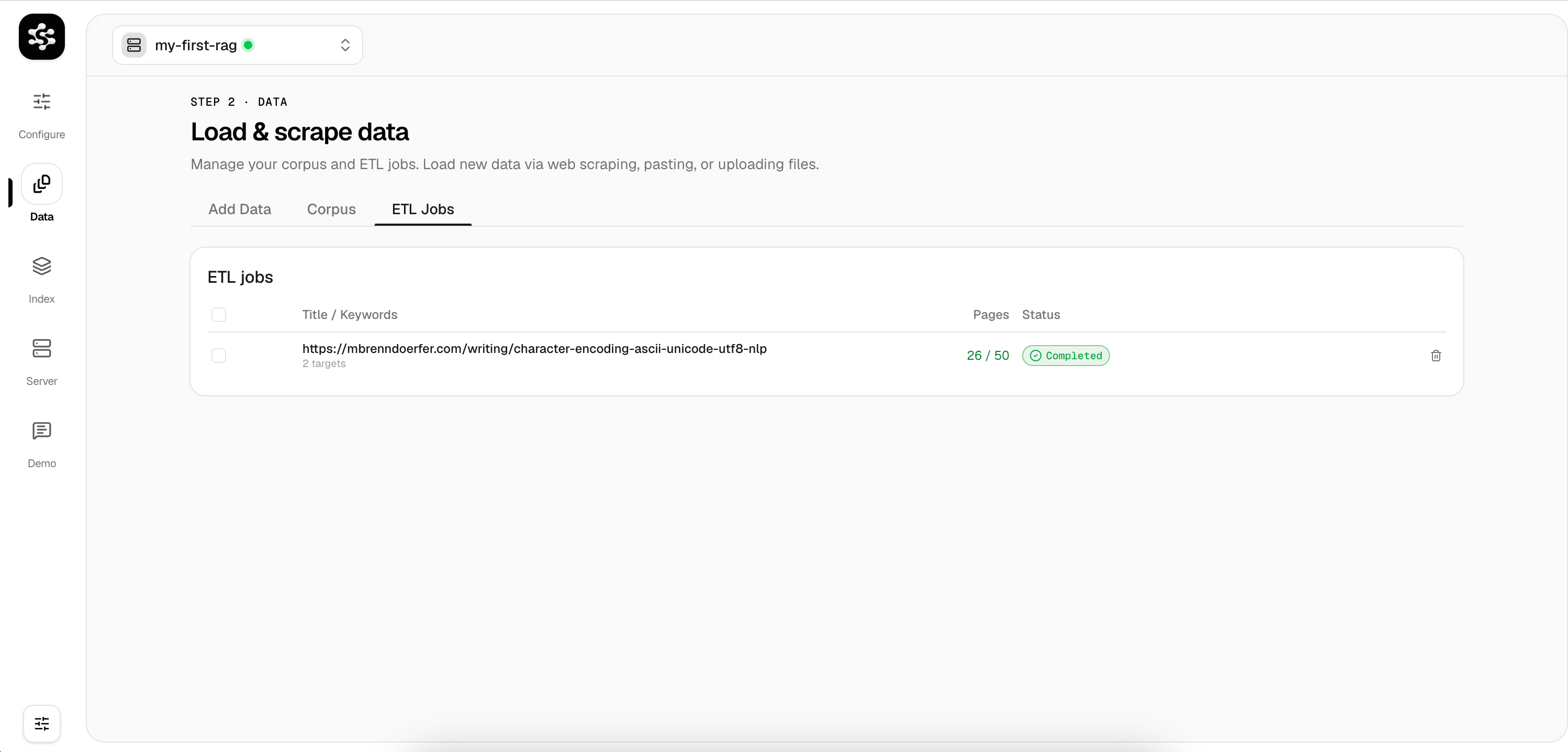The image size is (1568, 752).
Task: Delete the mbrenndoerfer ETL job
Action: click(1435, 356)
